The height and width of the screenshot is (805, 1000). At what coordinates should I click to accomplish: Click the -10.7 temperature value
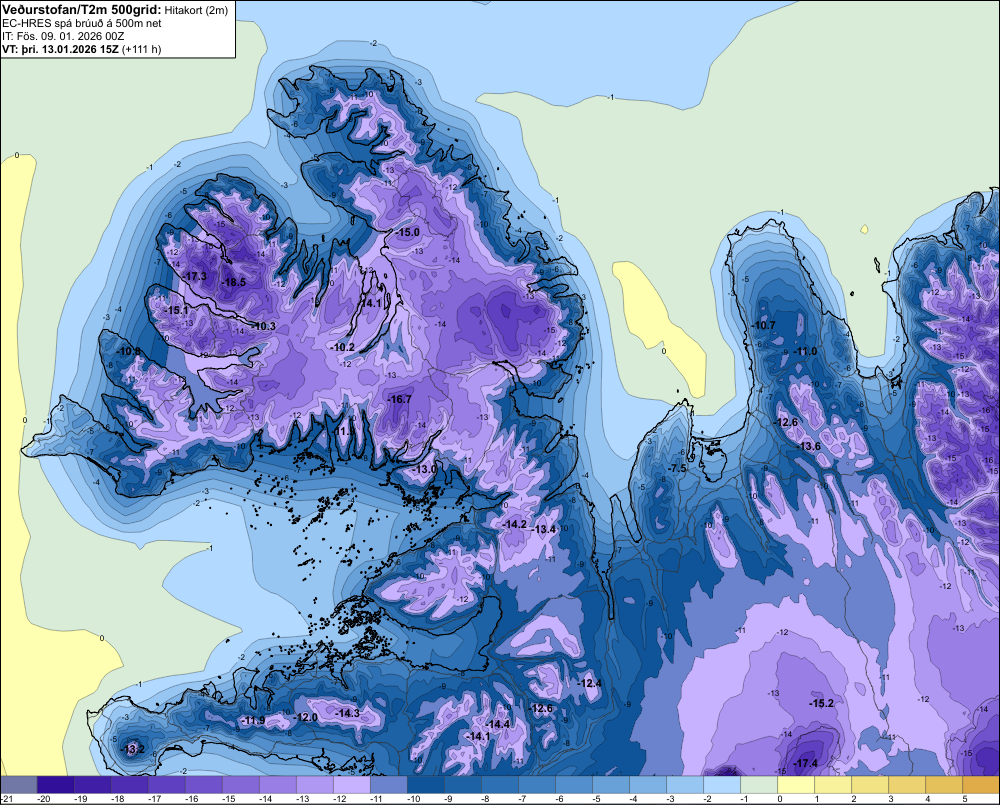(x=763, y=325)
